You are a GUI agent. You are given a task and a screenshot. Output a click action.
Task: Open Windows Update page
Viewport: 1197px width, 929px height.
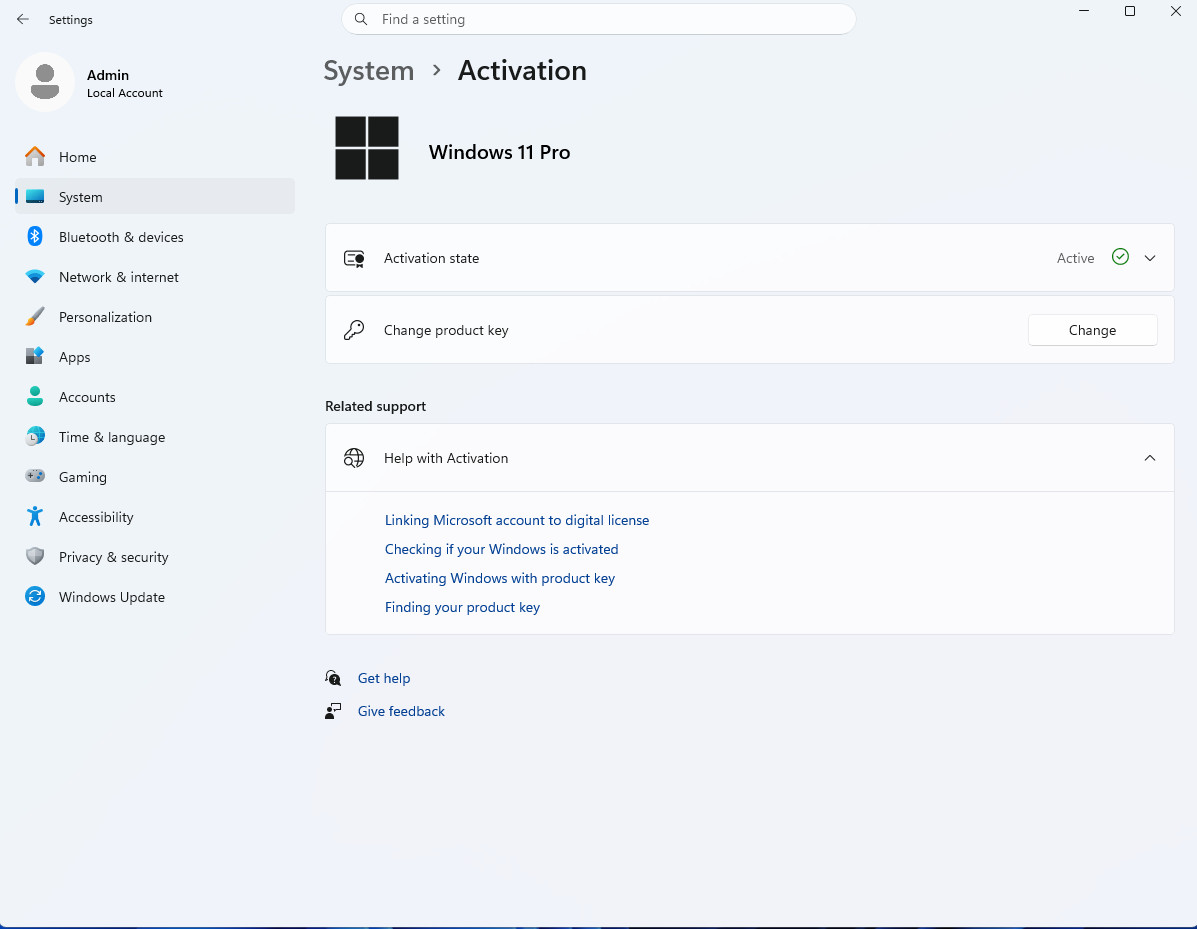155,596
